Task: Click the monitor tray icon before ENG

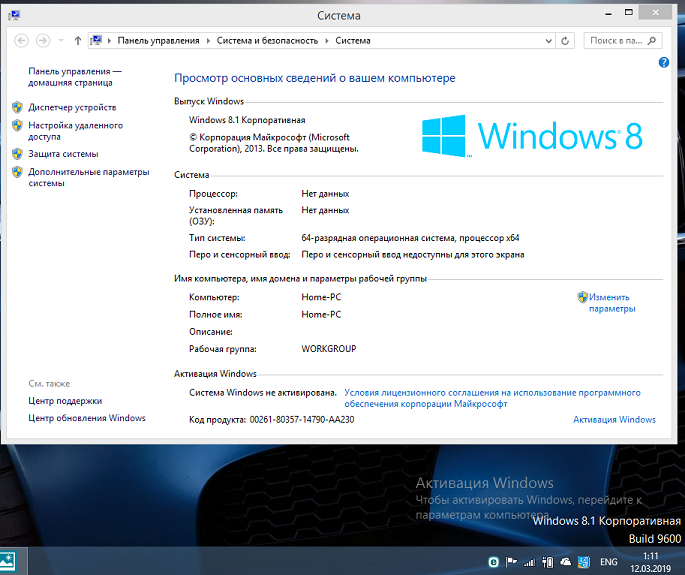Action: tap(584, 562)
